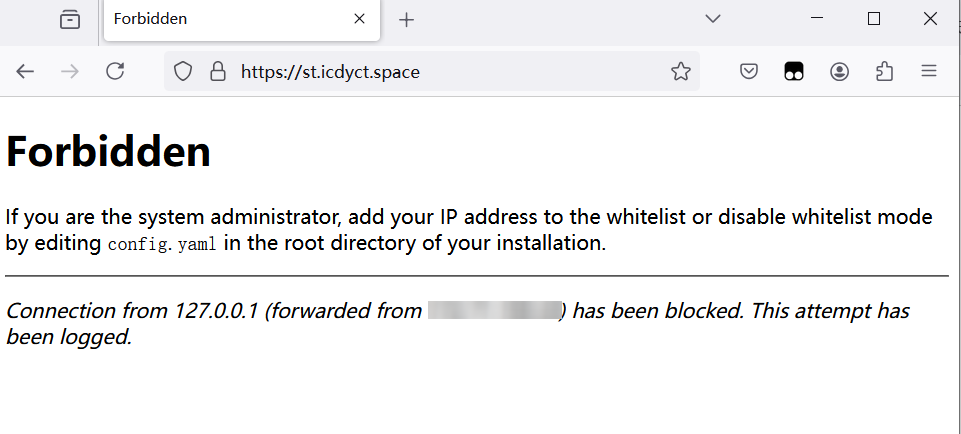Click the tracking protection shield icon

[183, 71]
